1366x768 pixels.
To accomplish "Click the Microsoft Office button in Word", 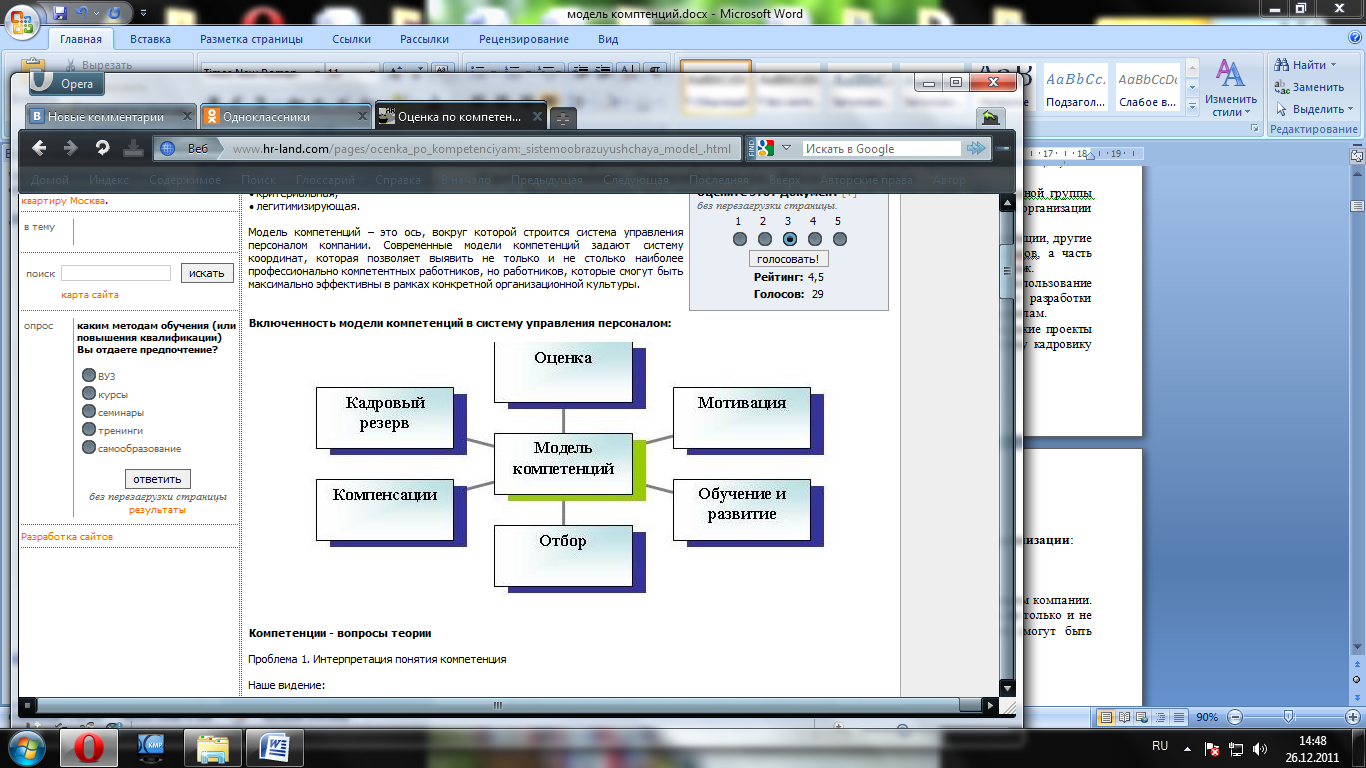I will (x=22, y=22).
